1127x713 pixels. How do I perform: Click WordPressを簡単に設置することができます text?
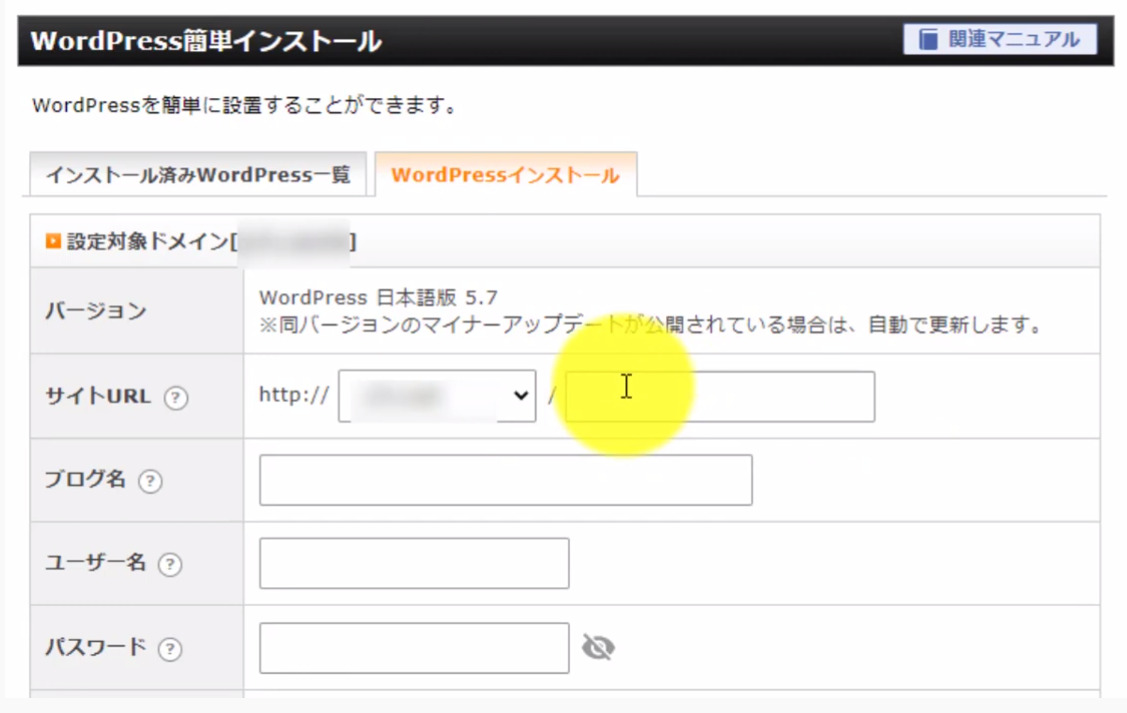tap(246, 106)
